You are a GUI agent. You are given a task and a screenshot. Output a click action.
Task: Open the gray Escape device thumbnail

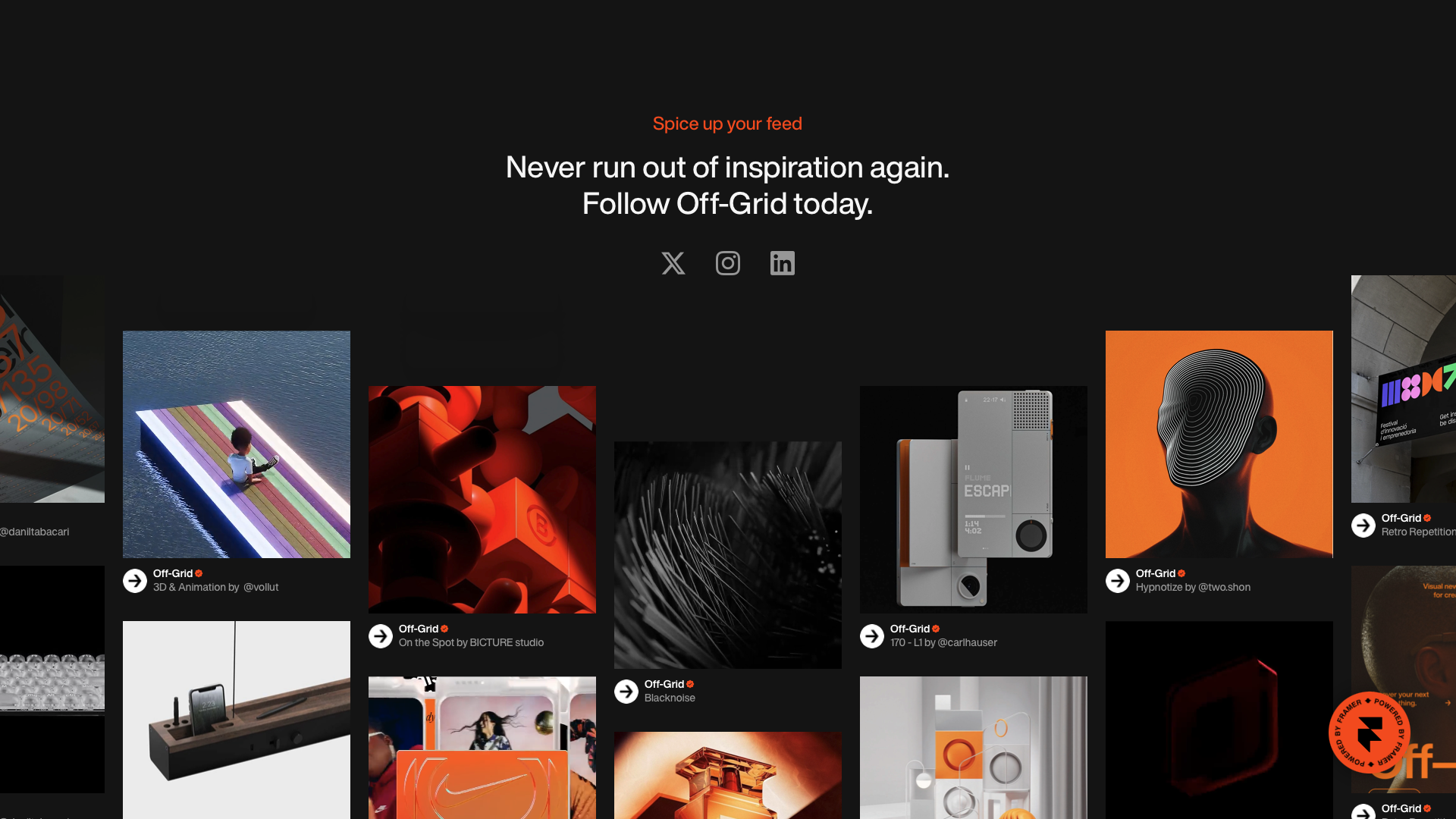click(974, 500)
